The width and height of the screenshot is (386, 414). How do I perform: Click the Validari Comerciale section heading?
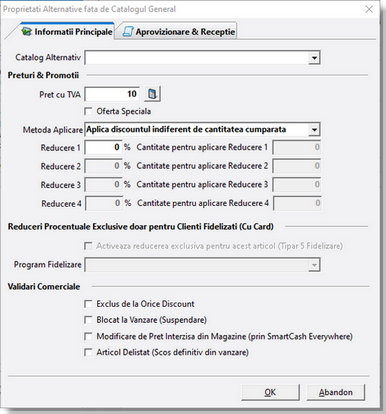tap(44, 287)
